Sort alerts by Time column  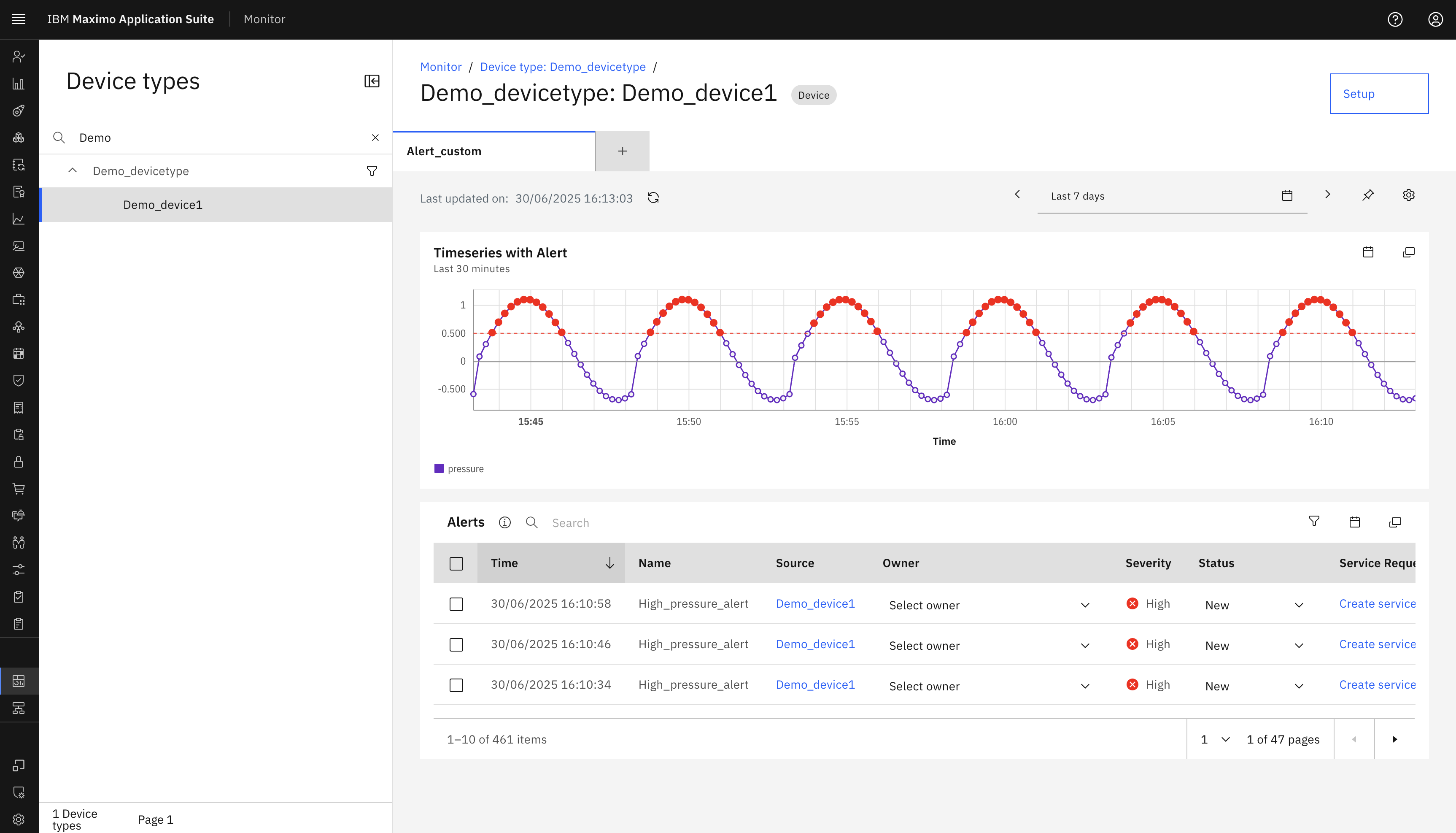point(551,563)
